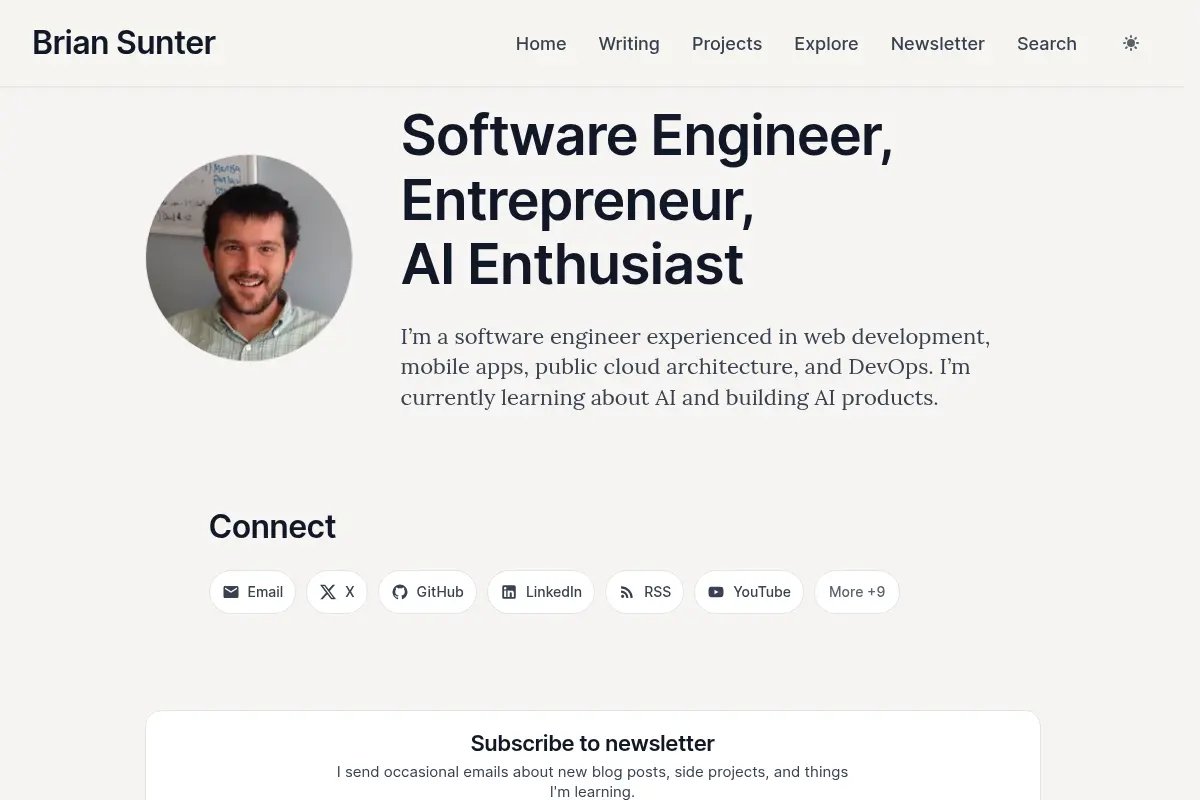Open the Home navigation item
Viewport: 1200px width, 800px height.
tap(541, 44)
